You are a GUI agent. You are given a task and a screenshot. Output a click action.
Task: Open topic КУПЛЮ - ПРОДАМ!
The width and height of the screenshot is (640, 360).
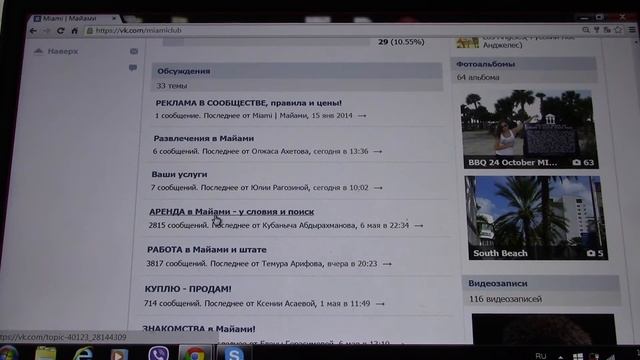[188, 289]
